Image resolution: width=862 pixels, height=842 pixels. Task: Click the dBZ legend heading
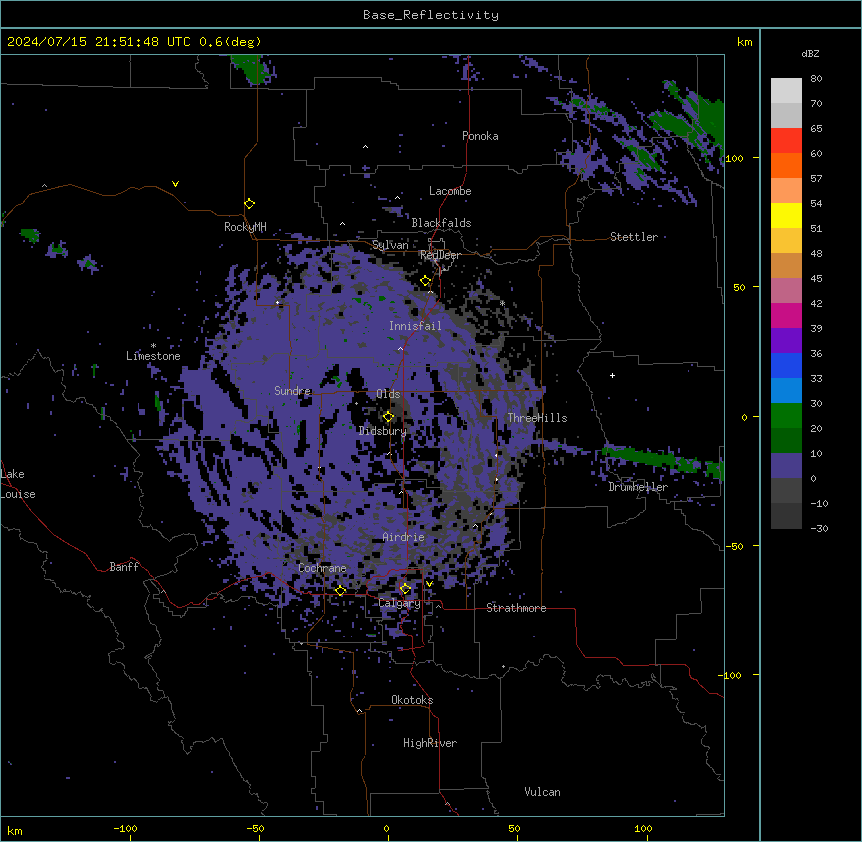pyautogui.click(x=810, y=53)
